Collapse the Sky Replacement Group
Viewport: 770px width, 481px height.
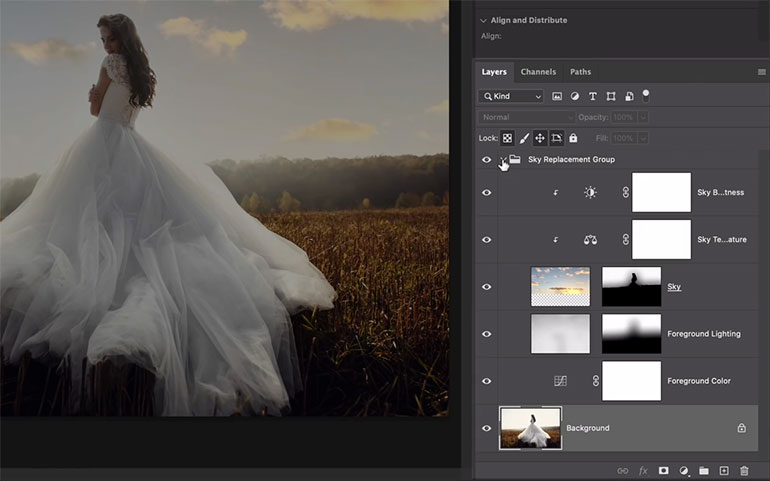coord(502,159)
